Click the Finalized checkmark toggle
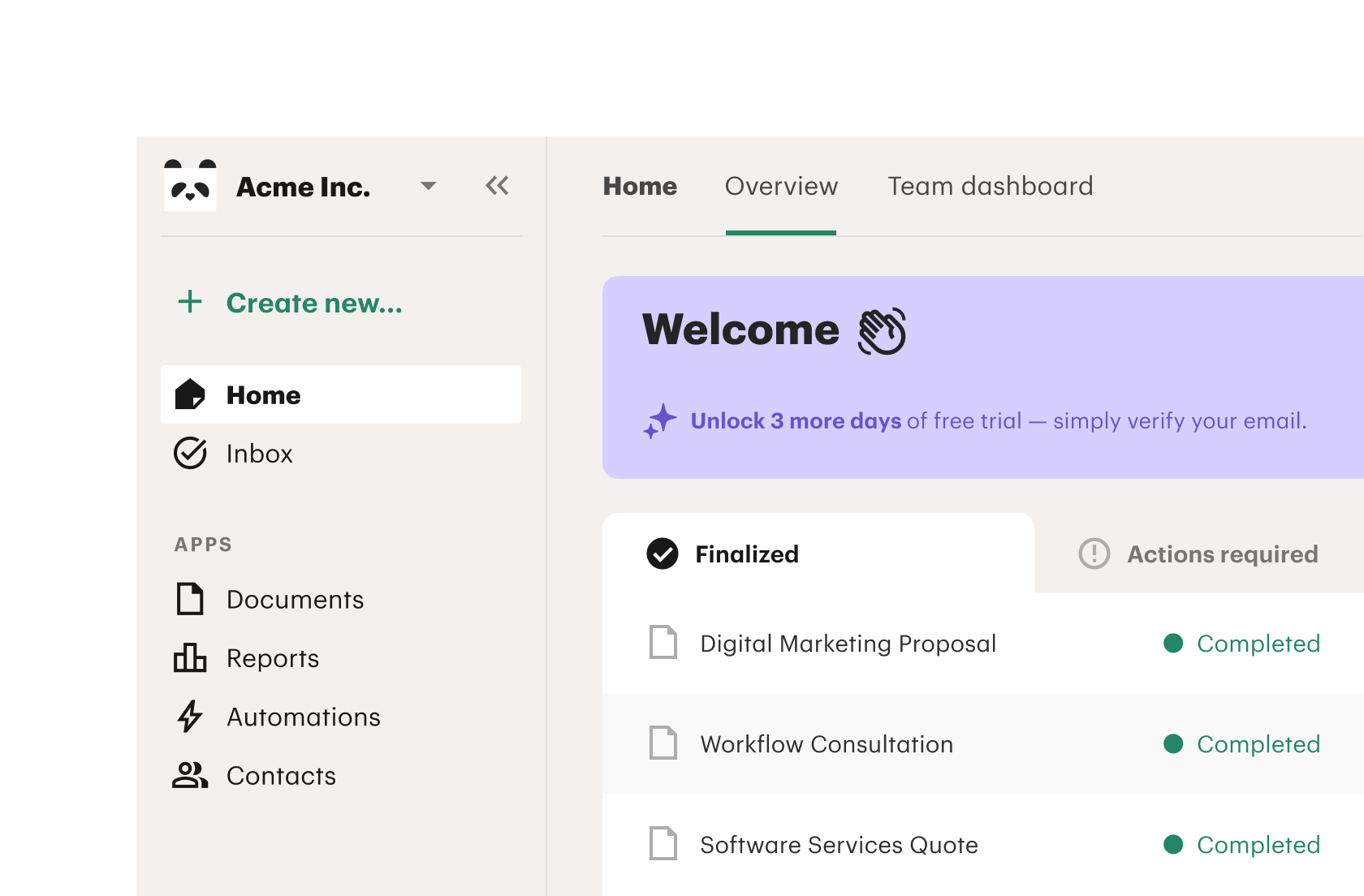This screenshot has width=1364, height=896. pos(662,554)
